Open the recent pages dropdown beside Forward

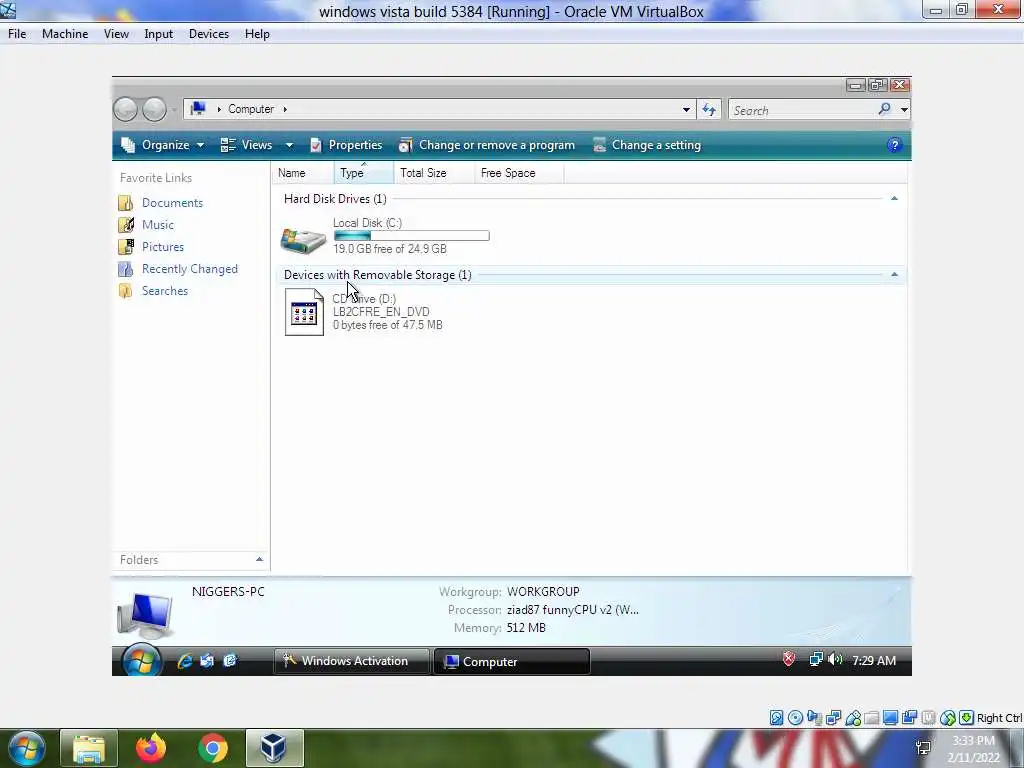pos(174,110)
